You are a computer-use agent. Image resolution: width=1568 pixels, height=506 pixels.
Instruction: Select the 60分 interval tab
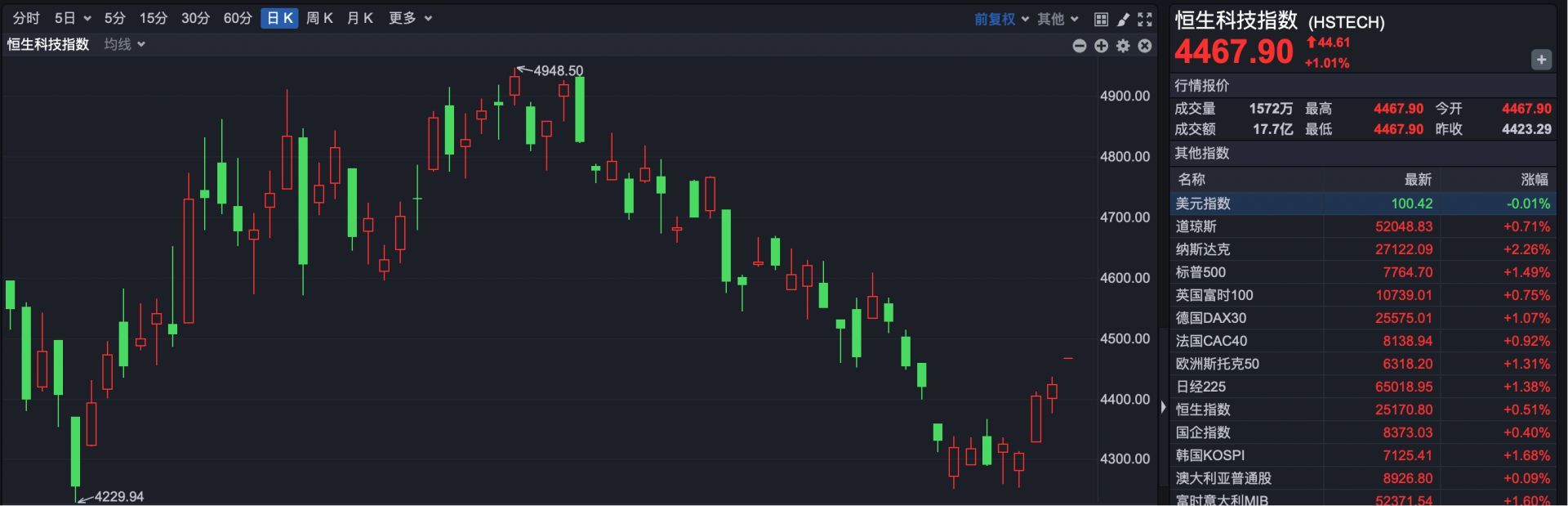[x=238, y=18]
